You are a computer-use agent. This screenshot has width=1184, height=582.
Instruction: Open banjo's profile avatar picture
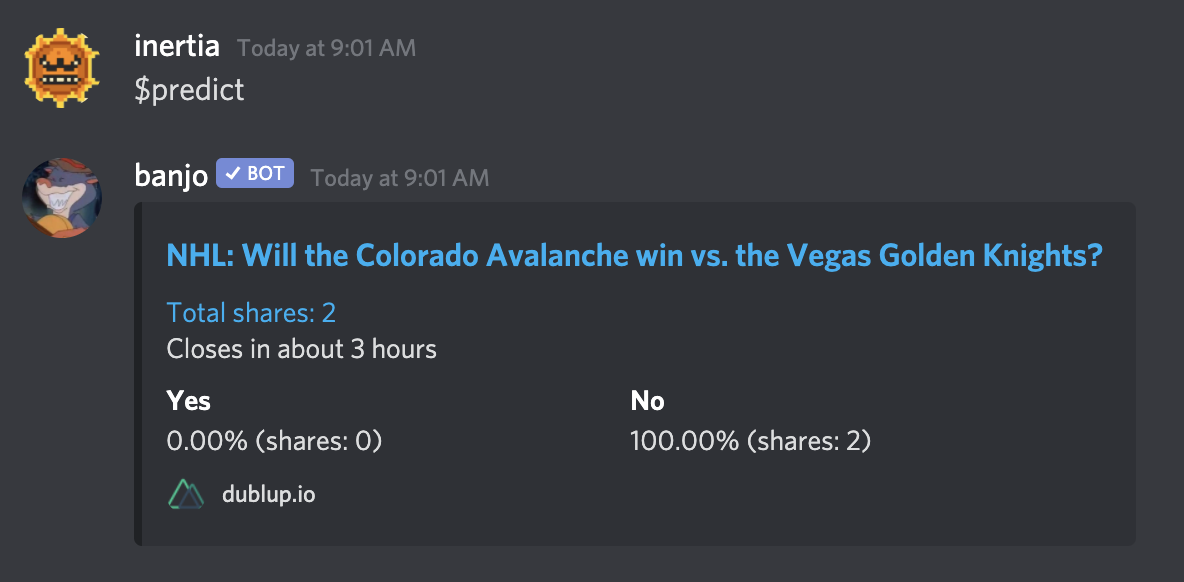[62, 197]
